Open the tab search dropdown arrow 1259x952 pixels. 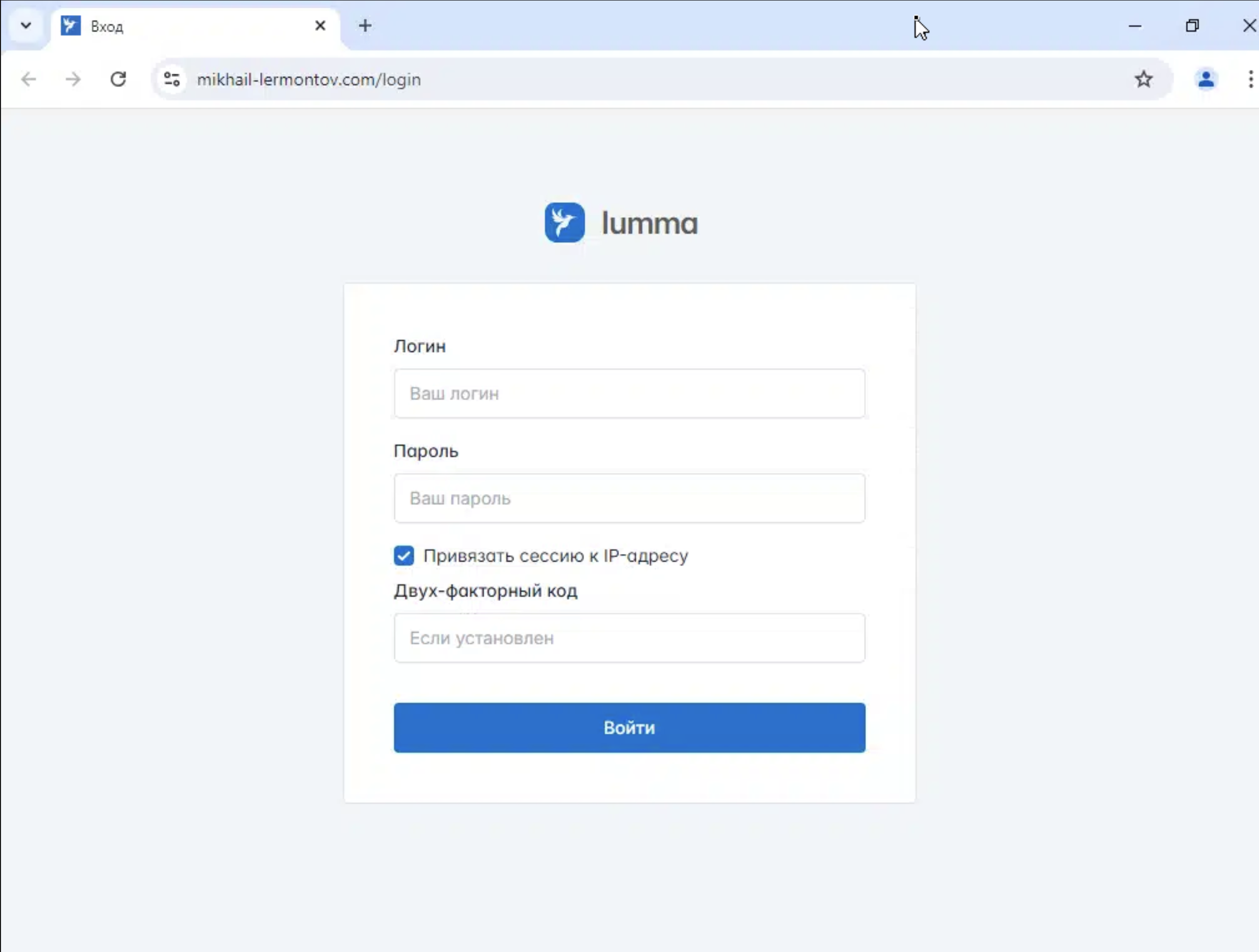[x=26, y=26]
